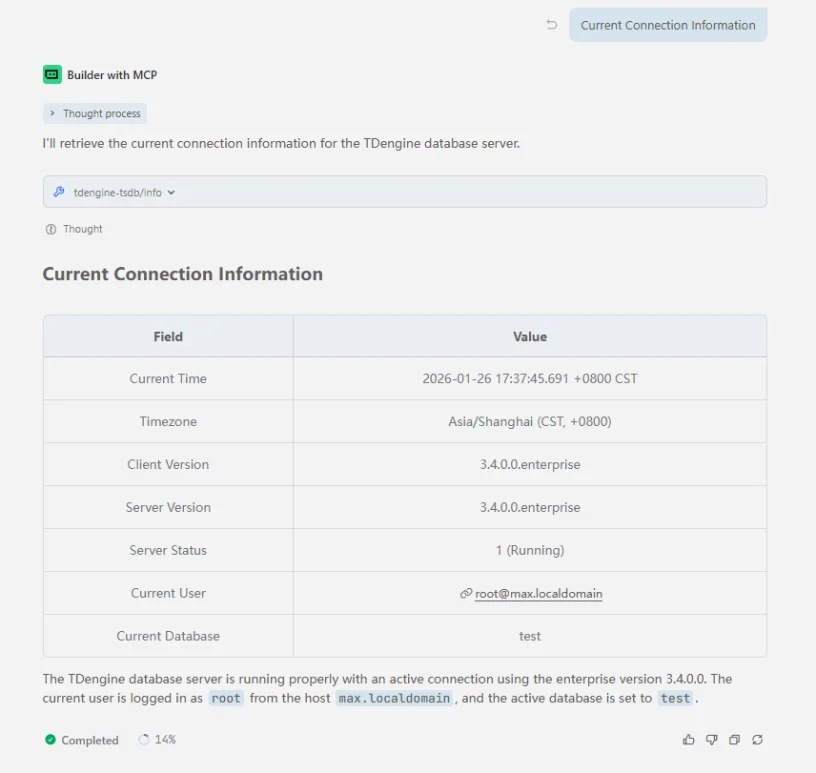Click the info icon next to Thought
Image resolution: width=816 pixels, height=773 pixels.
[x=50, y=229]
